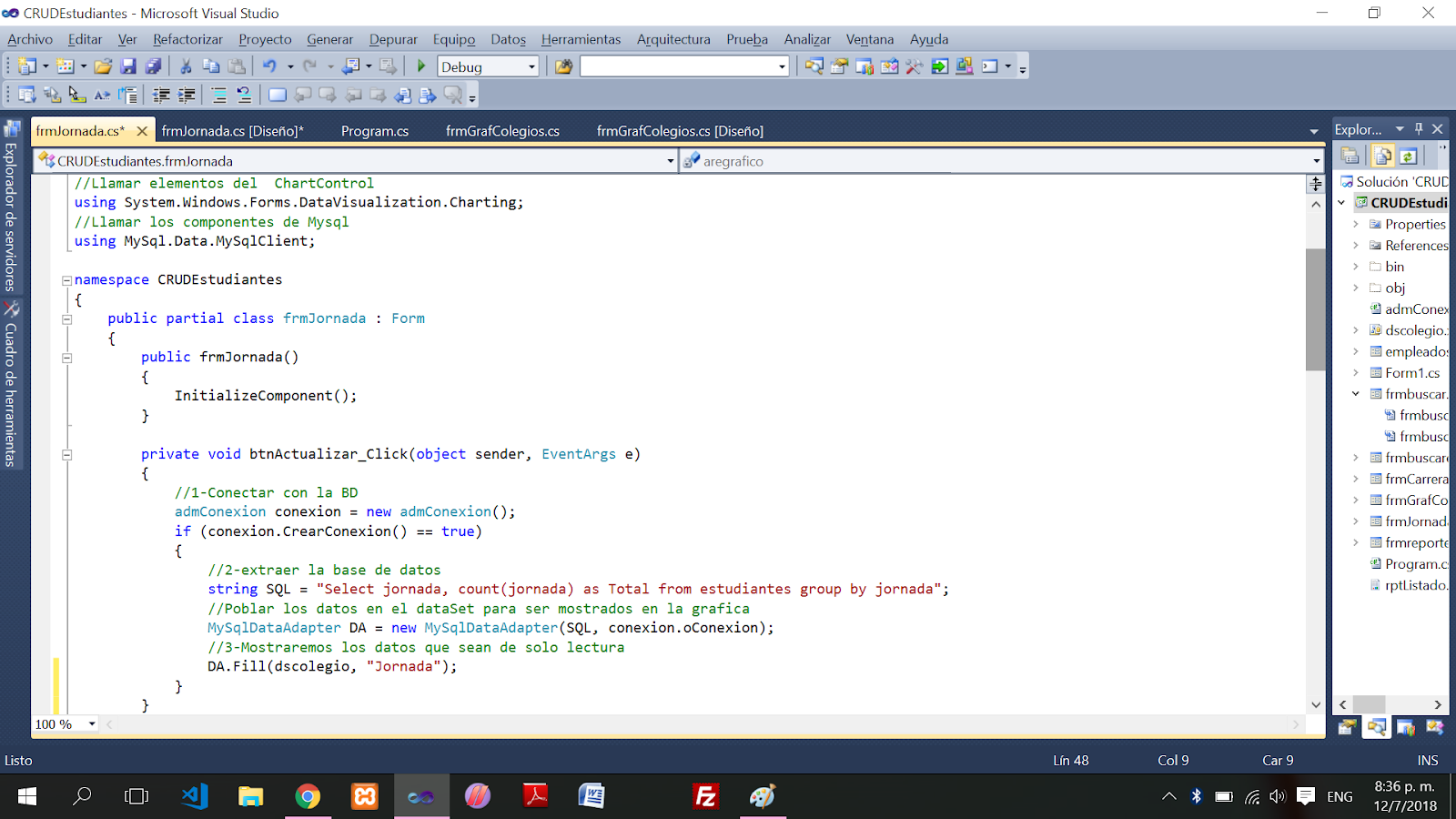Click the Save All icon
Viewport: 1456px width, 819px height.
153,66
